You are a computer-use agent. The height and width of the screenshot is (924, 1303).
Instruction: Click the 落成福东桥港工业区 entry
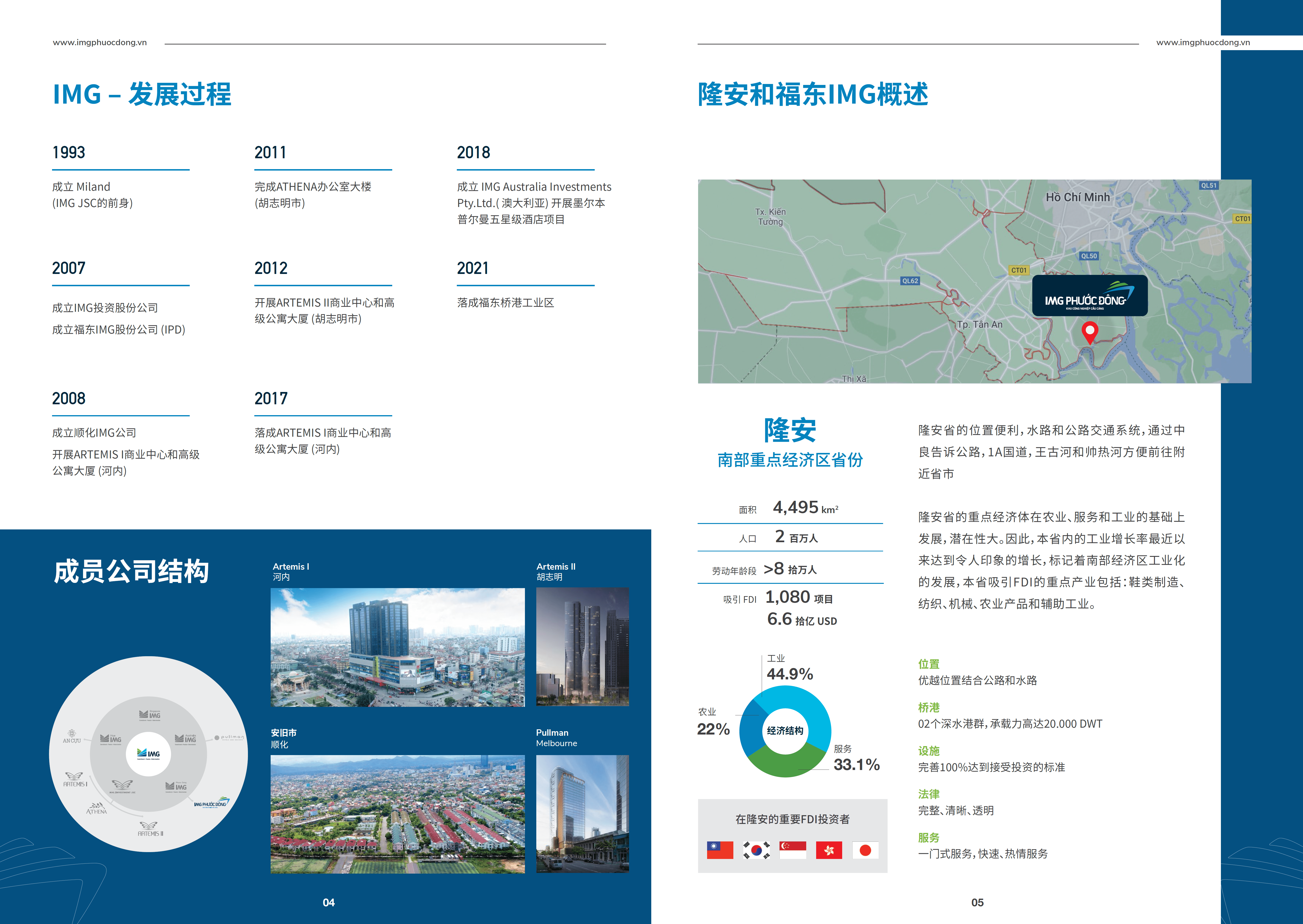[x=505, y=303]
